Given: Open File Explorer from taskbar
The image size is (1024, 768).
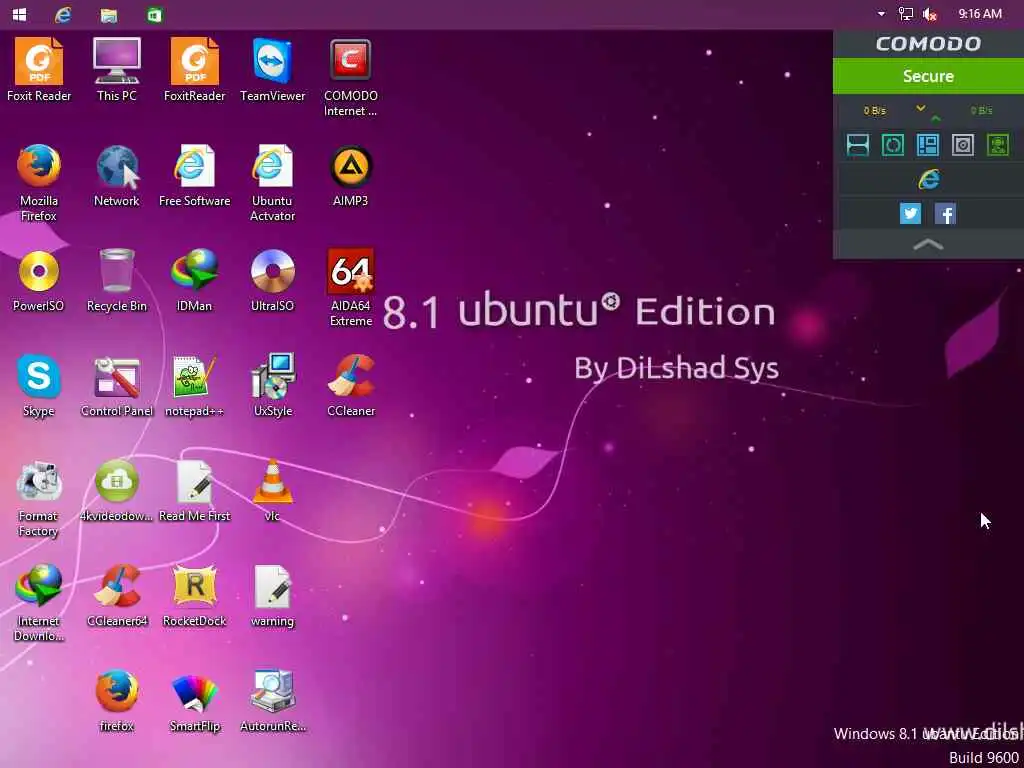Looking at the screenshot, I should (x=109, y=14).
